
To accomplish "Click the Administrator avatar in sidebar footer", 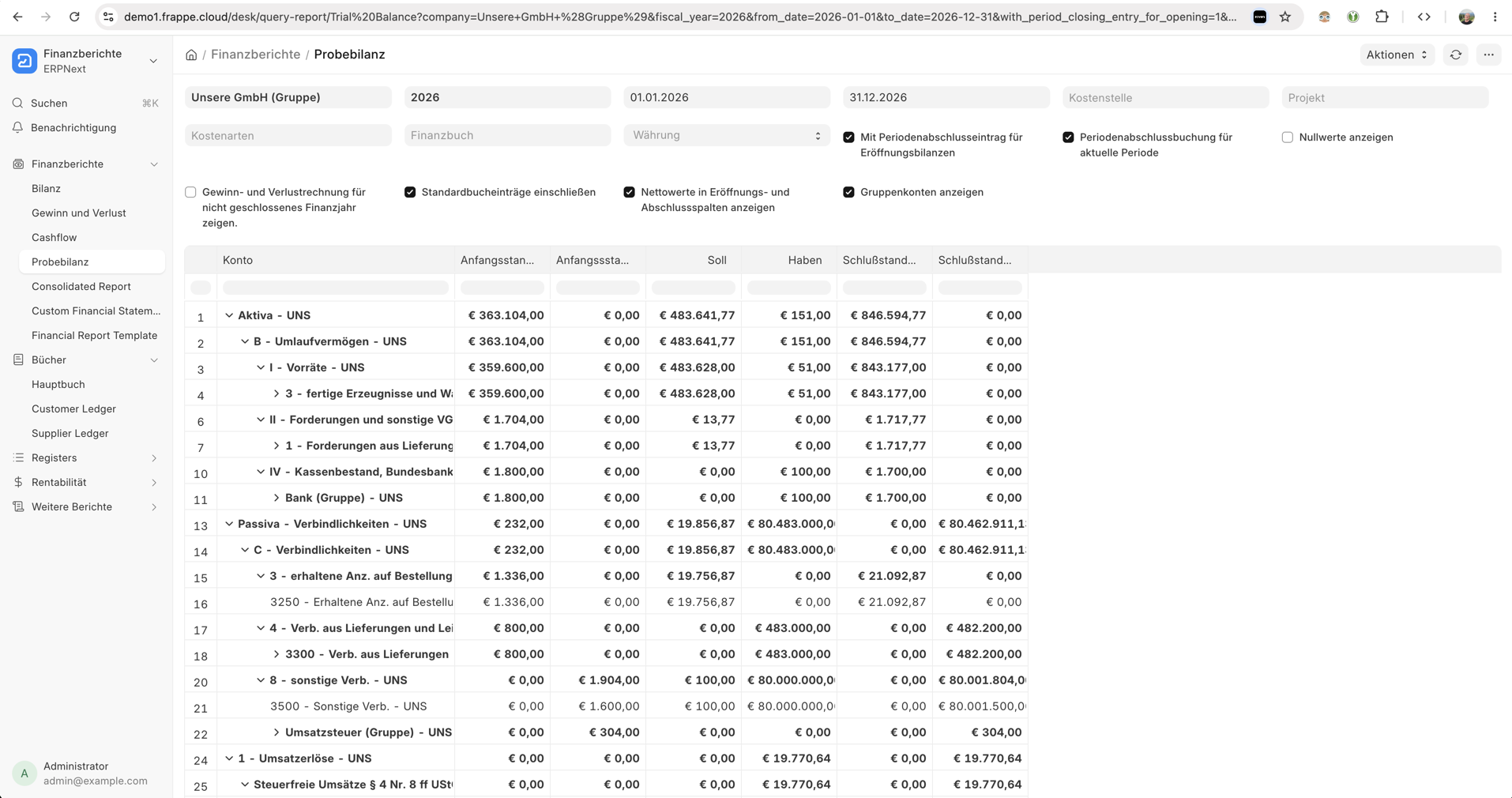I will click(x=24, y=774).
